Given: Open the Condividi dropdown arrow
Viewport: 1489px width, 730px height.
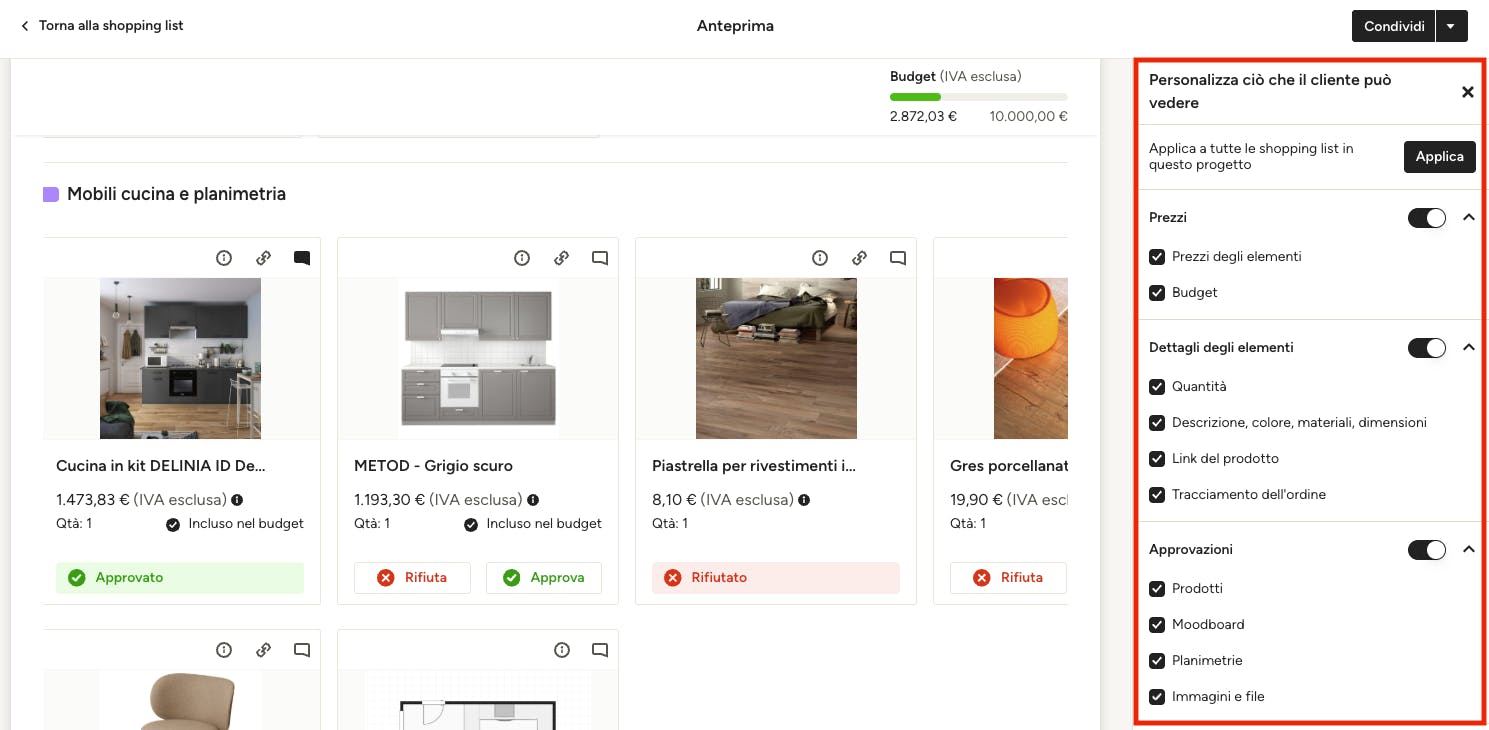Looking at the screenshot, I should [x=1451, y=26].
